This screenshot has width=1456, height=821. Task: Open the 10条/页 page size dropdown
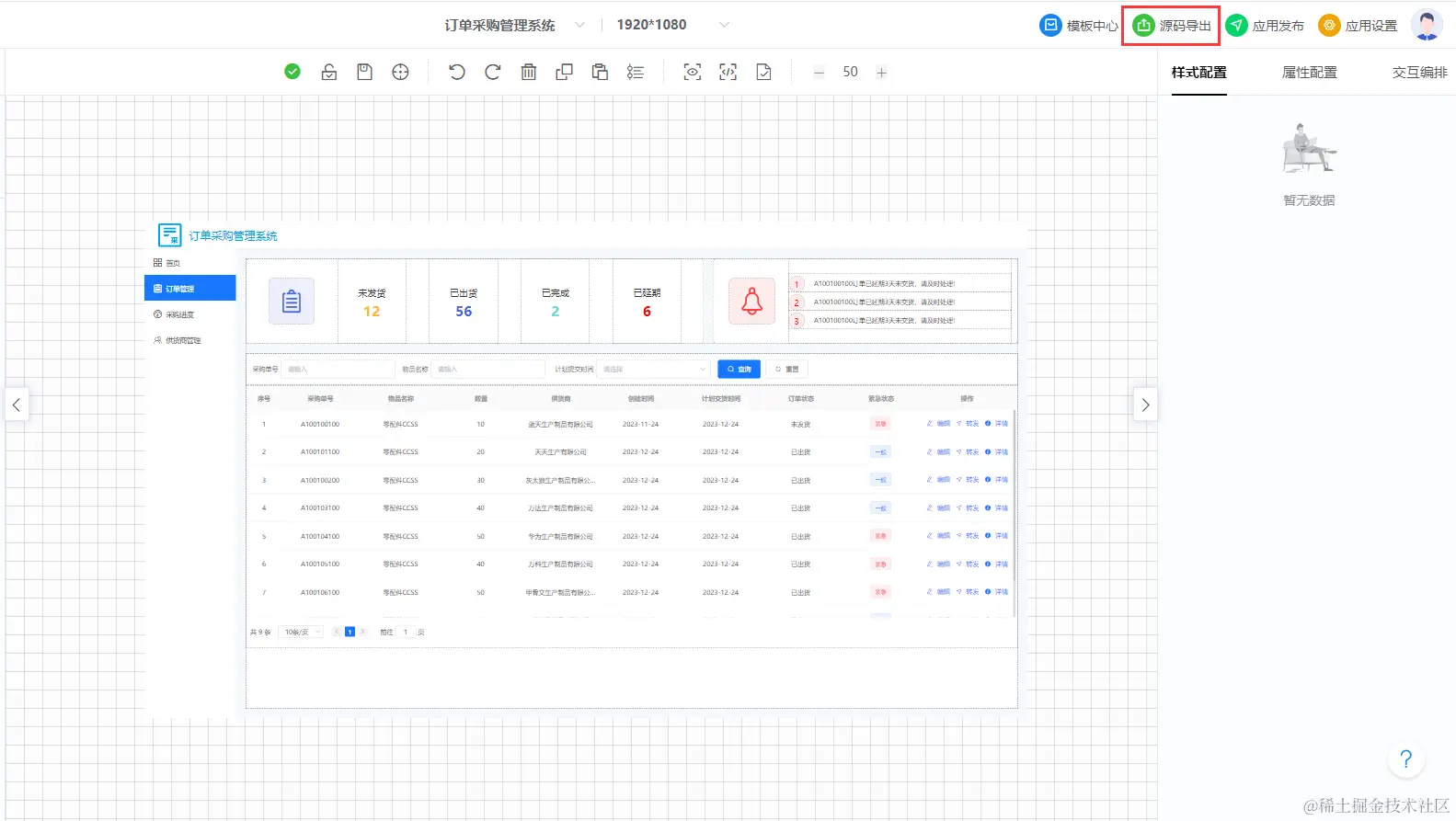click(302, 633)
